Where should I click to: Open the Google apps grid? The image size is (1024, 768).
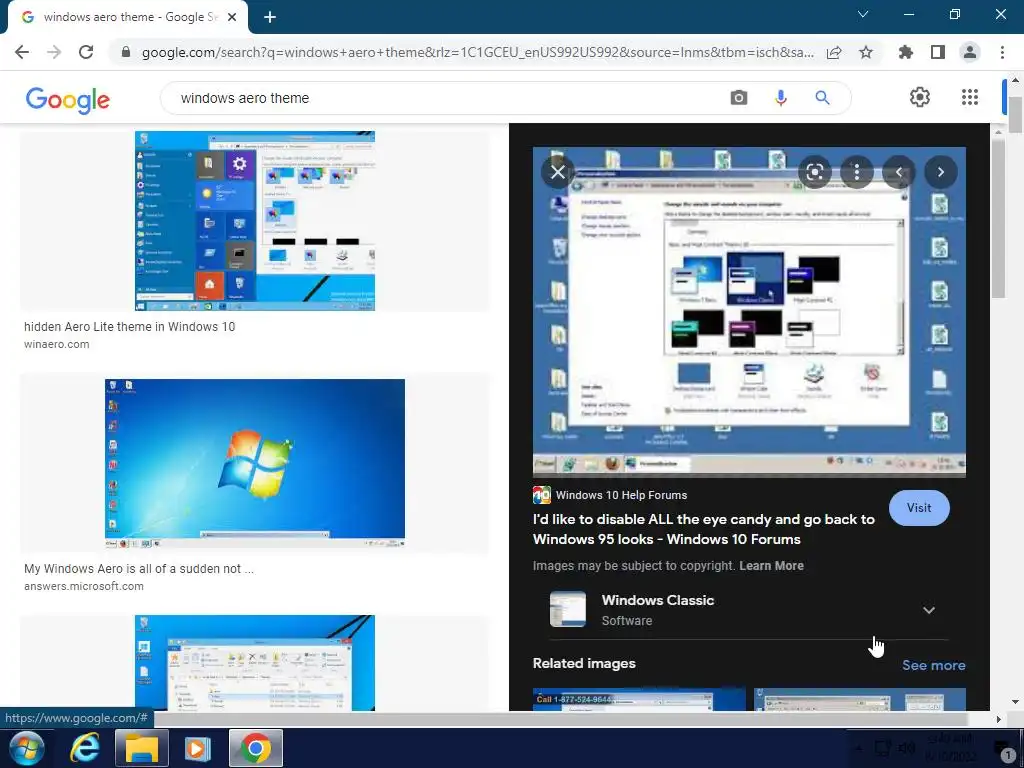970,97
